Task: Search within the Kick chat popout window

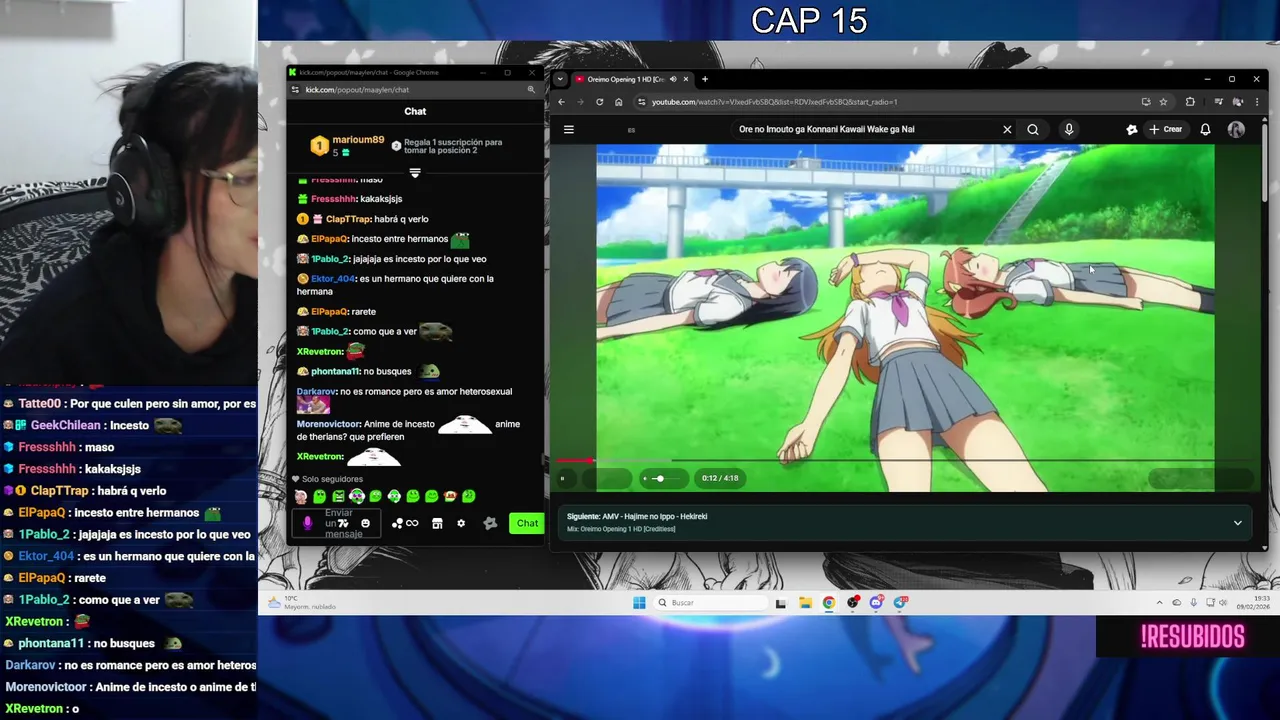Action: pos(531,90)
